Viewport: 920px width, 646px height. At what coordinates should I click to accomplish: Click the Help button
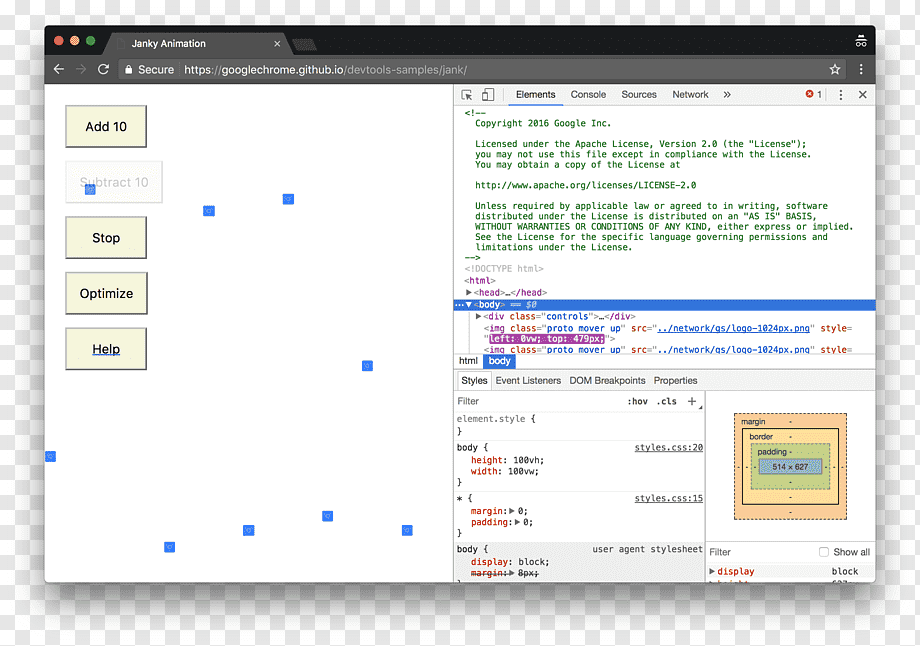(106, 349)
